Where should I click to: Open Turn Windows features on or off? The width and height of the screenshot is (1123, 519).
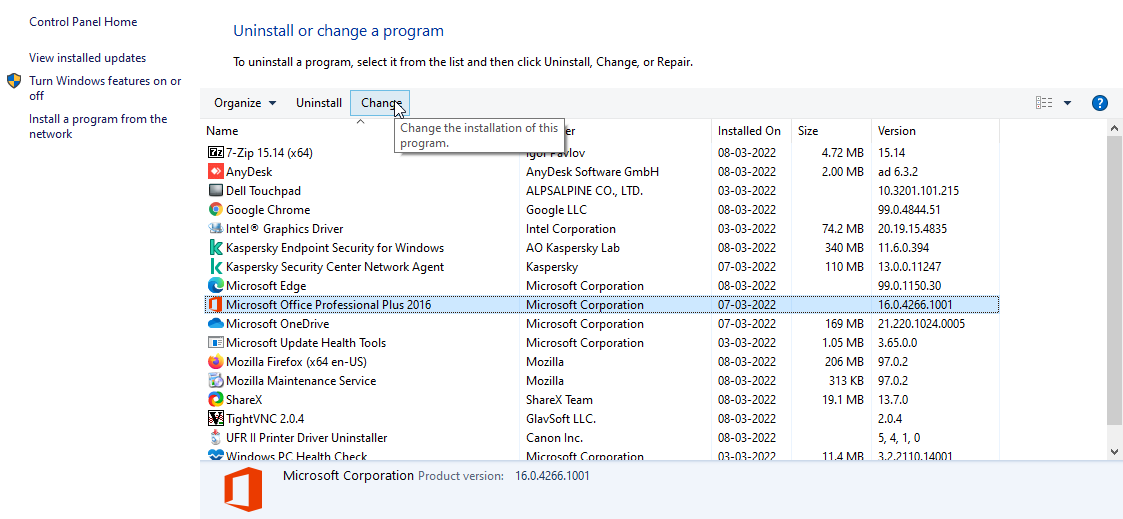click(105, 88)
